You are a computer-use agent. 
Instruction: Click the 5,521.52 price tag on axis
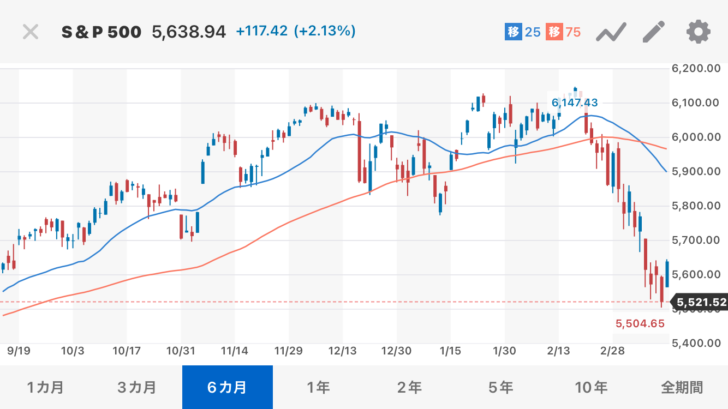[699, 301]
